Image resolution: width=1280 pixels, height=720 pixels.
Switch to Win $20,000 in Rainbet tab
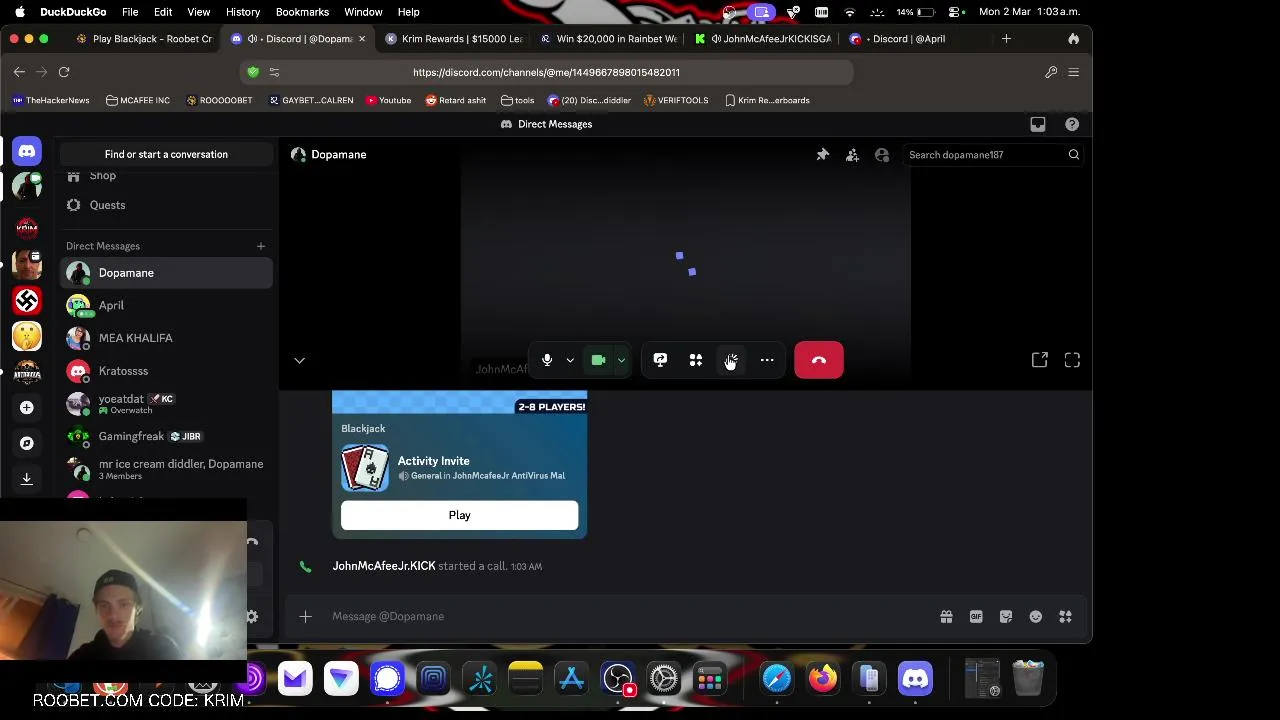pos(608,39)
